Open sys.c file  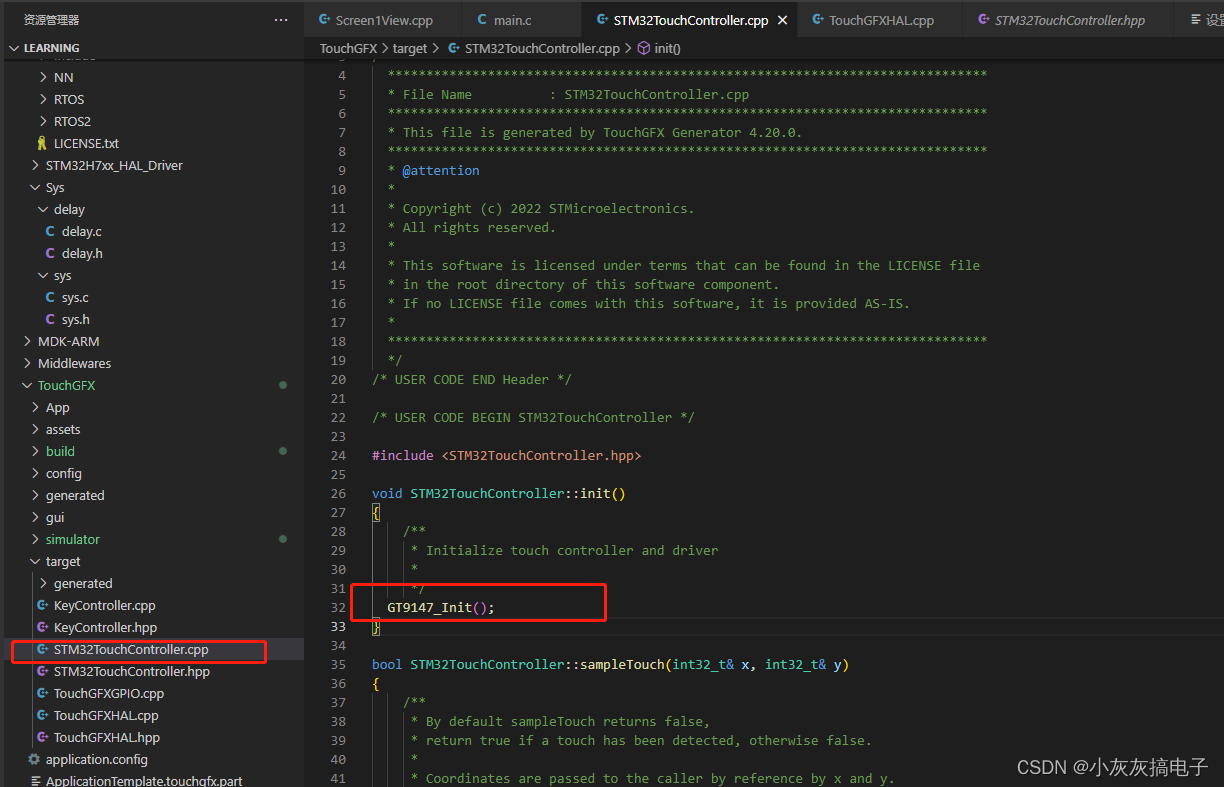point(75,297)
